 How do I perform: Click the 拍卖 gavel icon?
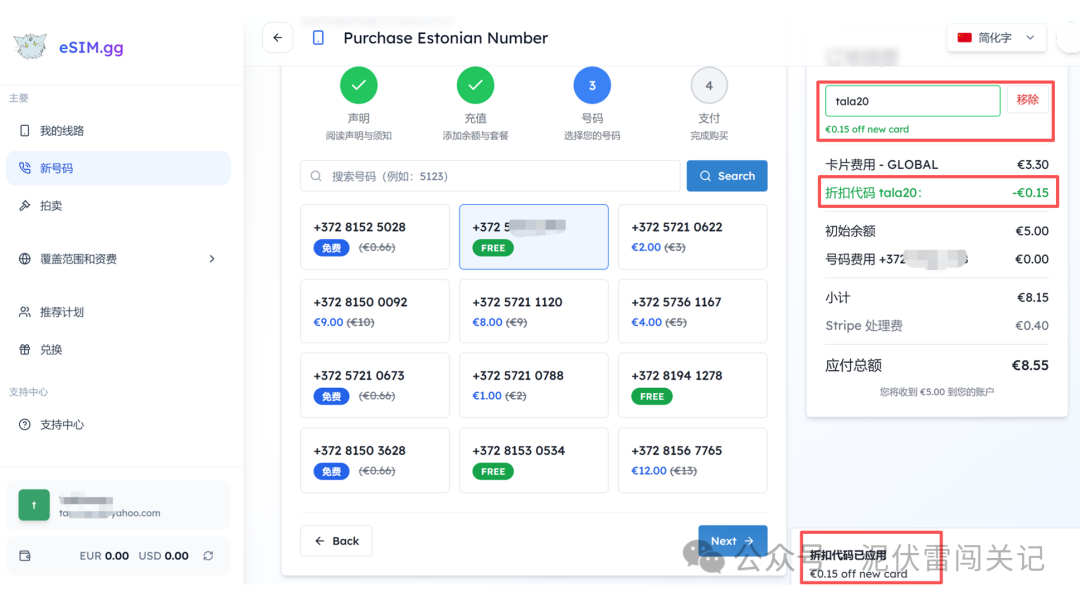point(25,205)
